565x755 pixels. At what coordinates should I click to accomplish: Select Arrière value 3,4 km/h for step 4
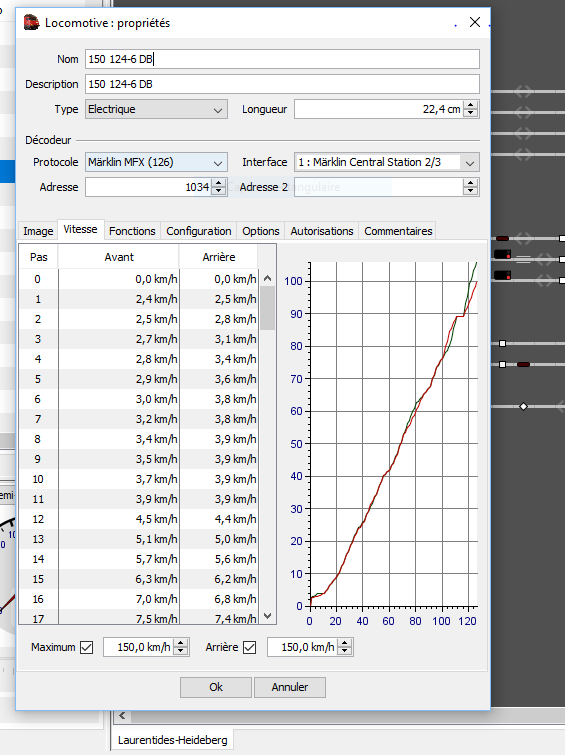pyautogui.click(x=219, y=359)
